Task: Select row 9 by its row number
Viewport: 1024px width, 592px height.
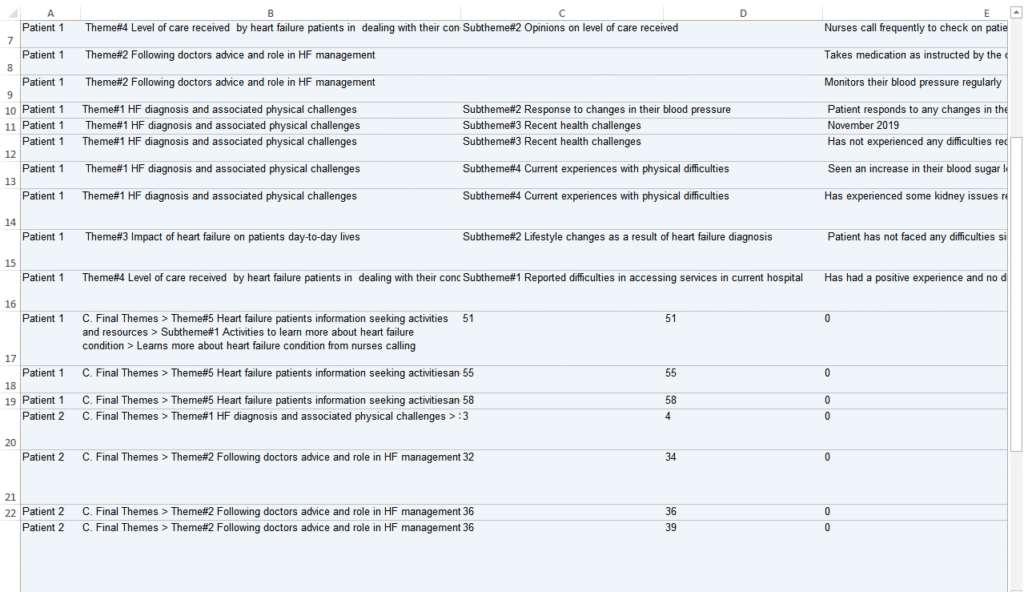Action: pyautogui.click(x=10, y=89)
